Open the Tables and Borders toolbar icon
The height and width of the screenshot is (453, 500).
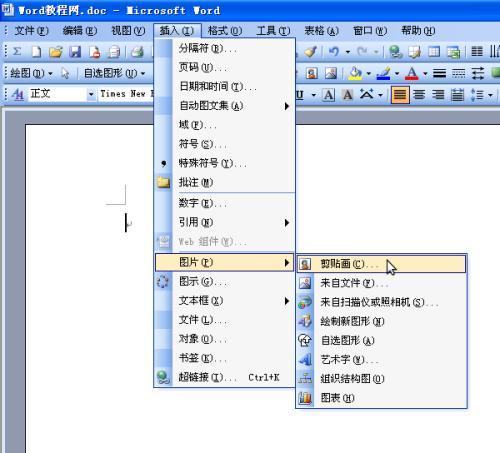click(415, 52)
